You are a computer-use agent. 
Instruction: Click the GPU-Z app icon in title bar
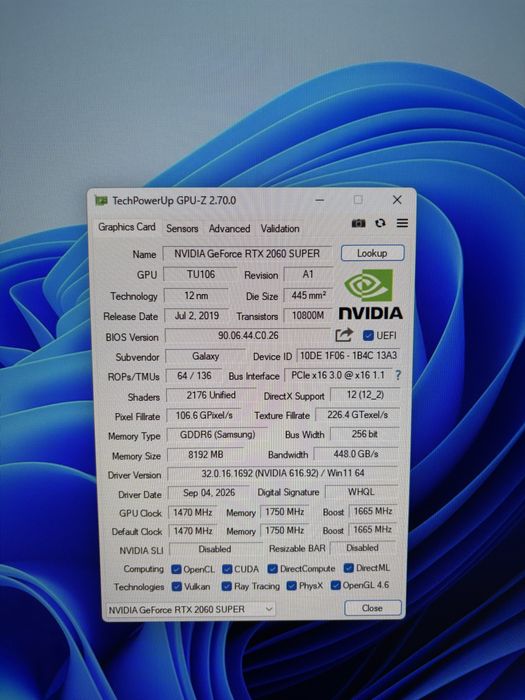(x=101, y=201)
